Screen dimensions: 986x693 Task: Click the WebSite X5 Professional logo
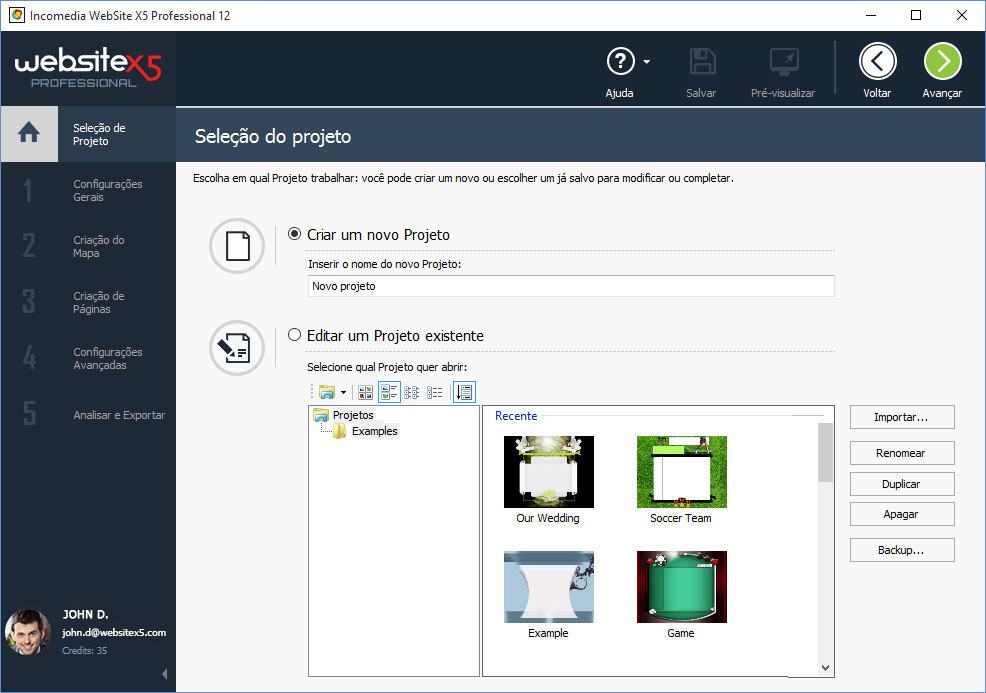(x=88, y=67)
